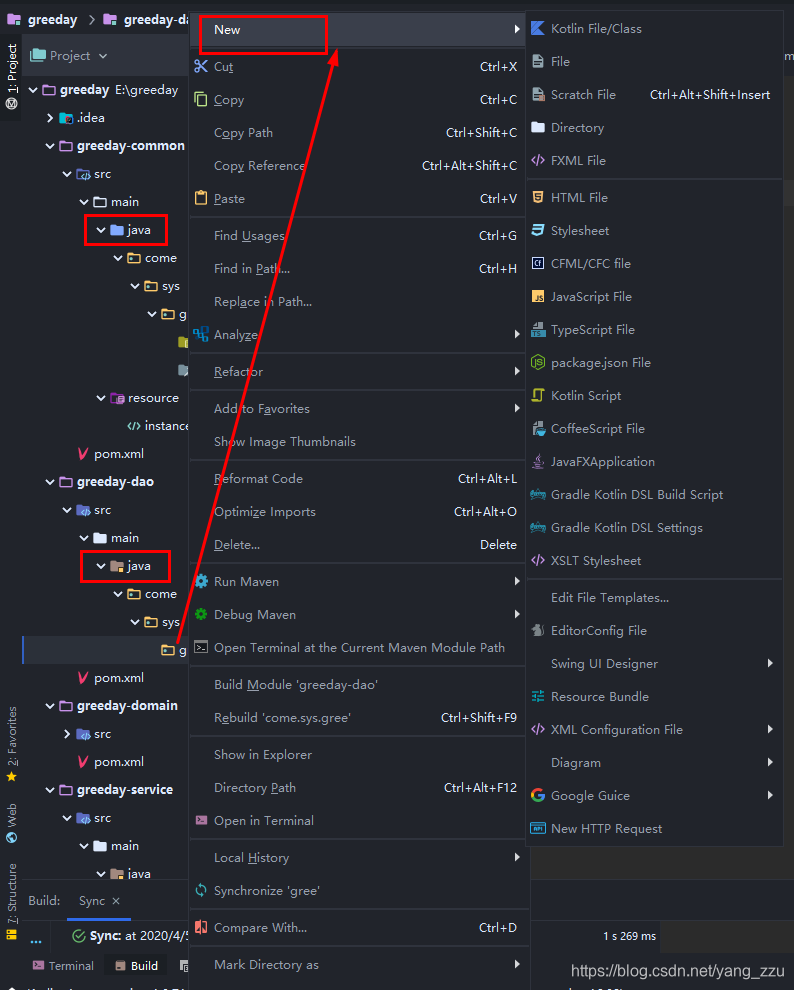
Task: Choose Local History submenu
Action: click(358, 857)
